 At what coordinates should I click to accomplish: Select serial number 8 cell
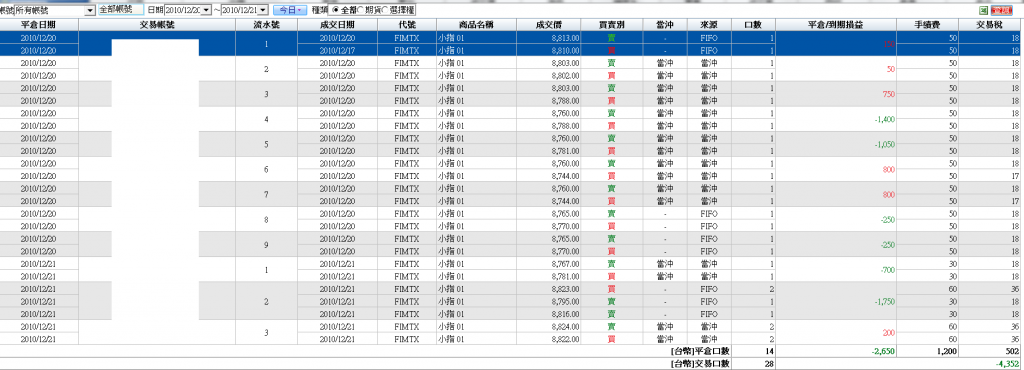coord(266,219)
